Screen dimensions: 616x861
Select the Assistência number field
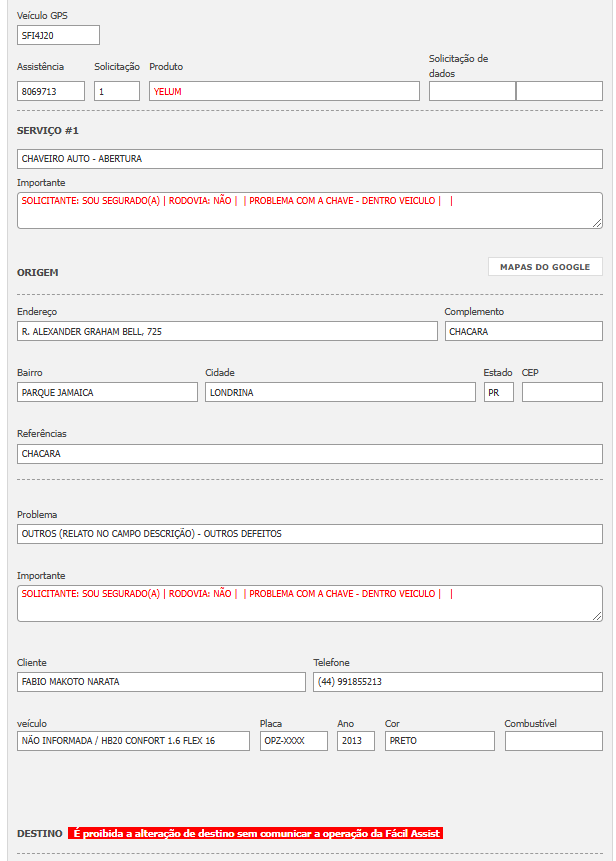pos(51,91)
